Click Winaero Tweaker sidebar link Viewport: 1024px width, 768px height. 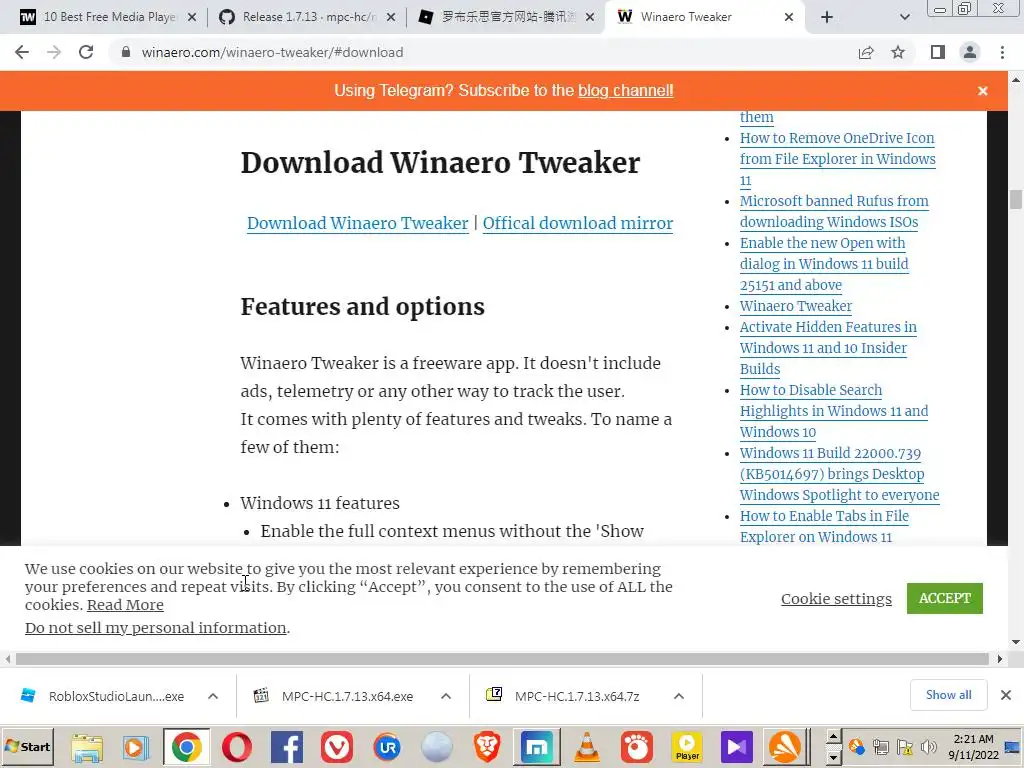[795, 306]
